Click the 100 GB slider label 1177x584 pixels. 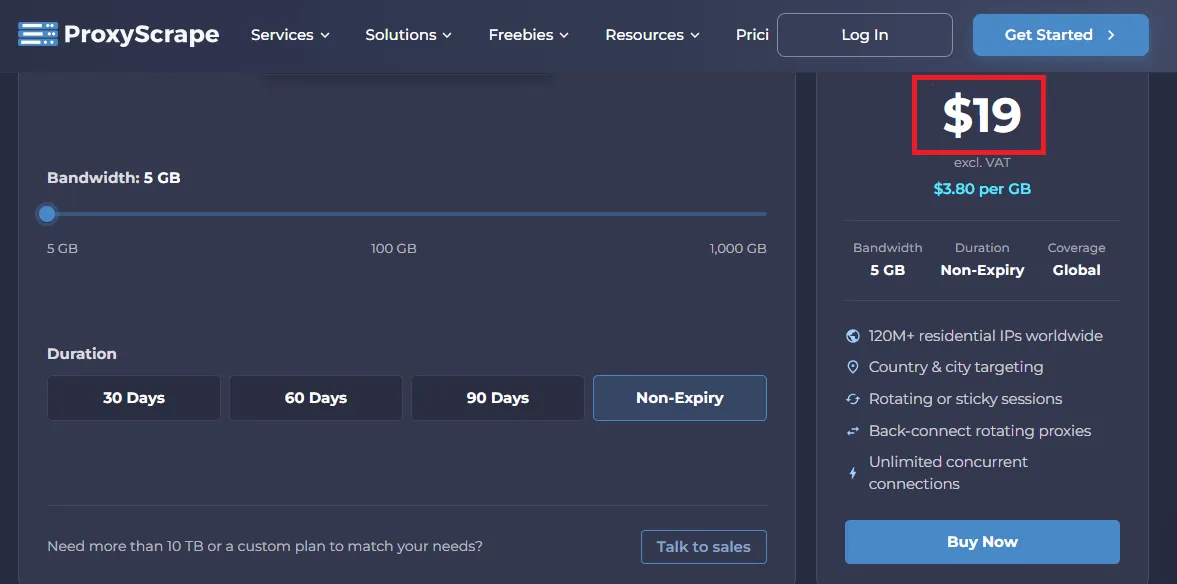pyautogui.click(x=393, y=248)
